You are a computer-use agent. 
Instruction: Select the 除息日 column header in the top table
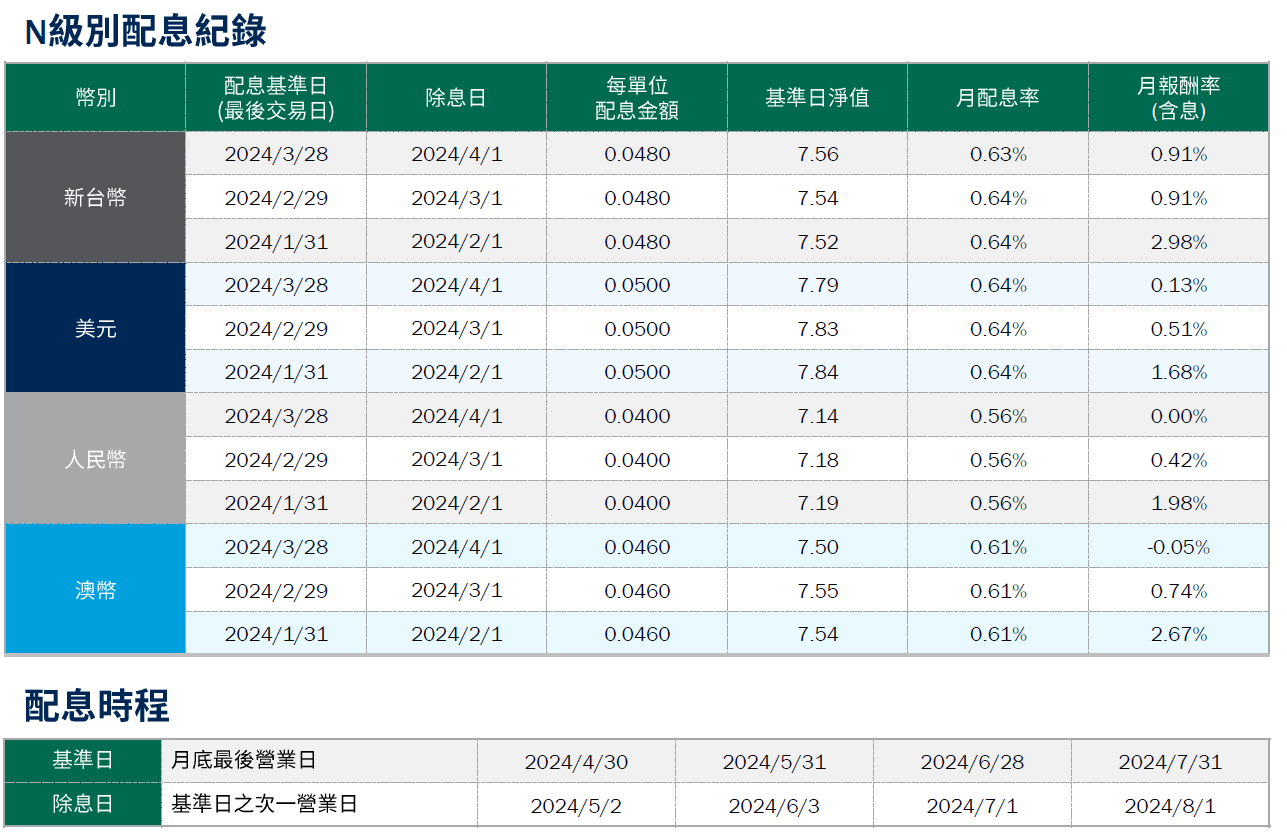[x=456, y=97]
